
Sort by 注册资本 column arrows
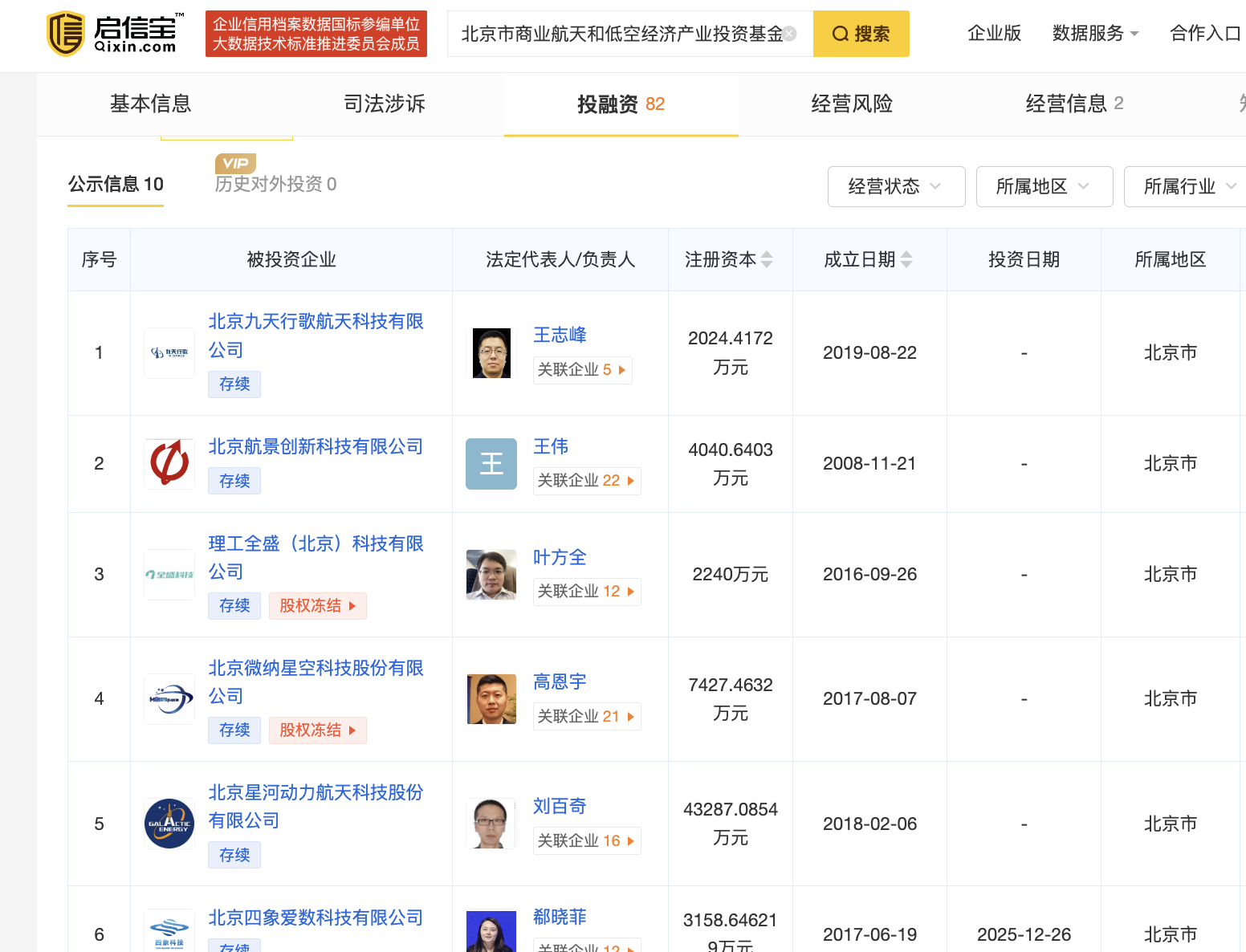click(x=767, y=259)
